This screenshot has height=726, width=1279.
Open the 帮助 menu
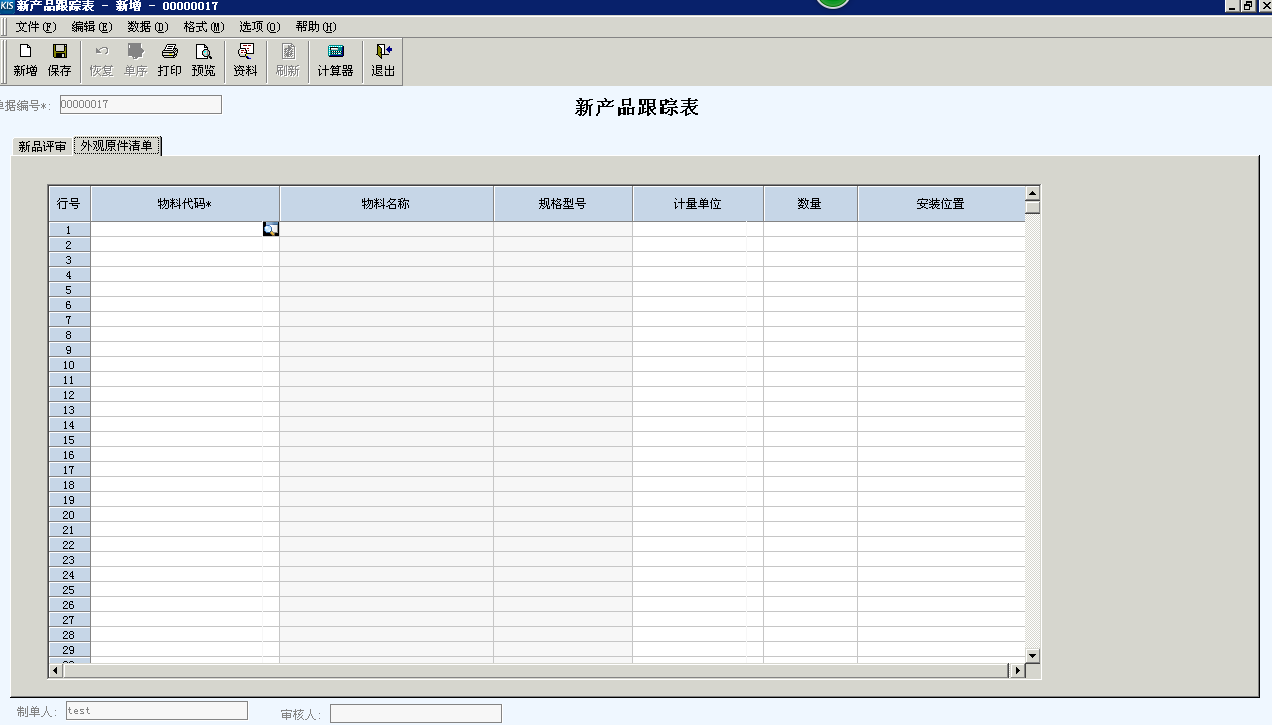click(315, 27)
